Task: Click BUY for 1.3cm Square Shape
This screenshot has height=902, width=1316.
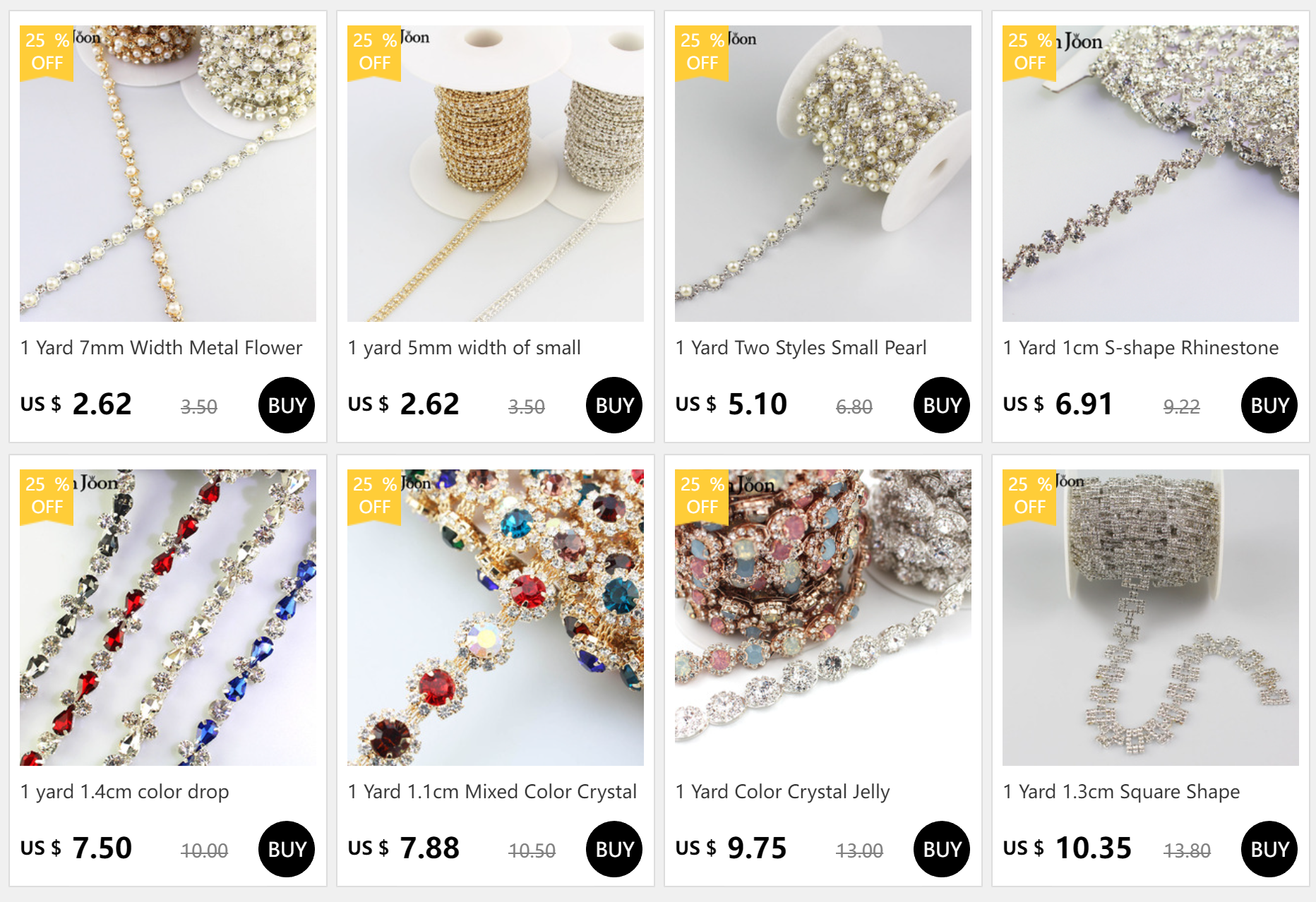Action: point(1269,849)
